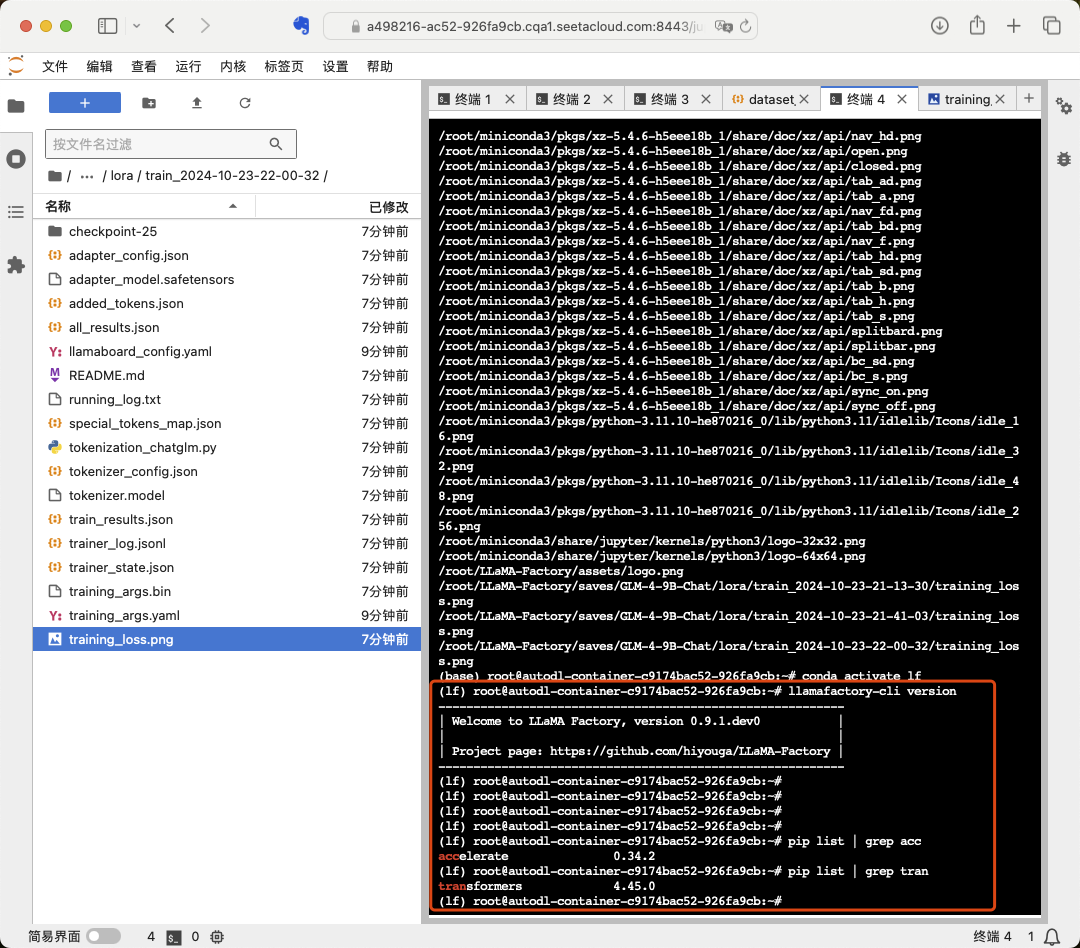Viewport: 1080px width, 948px height.
Task: Click the upload files icon
Action: pos(197,103)
